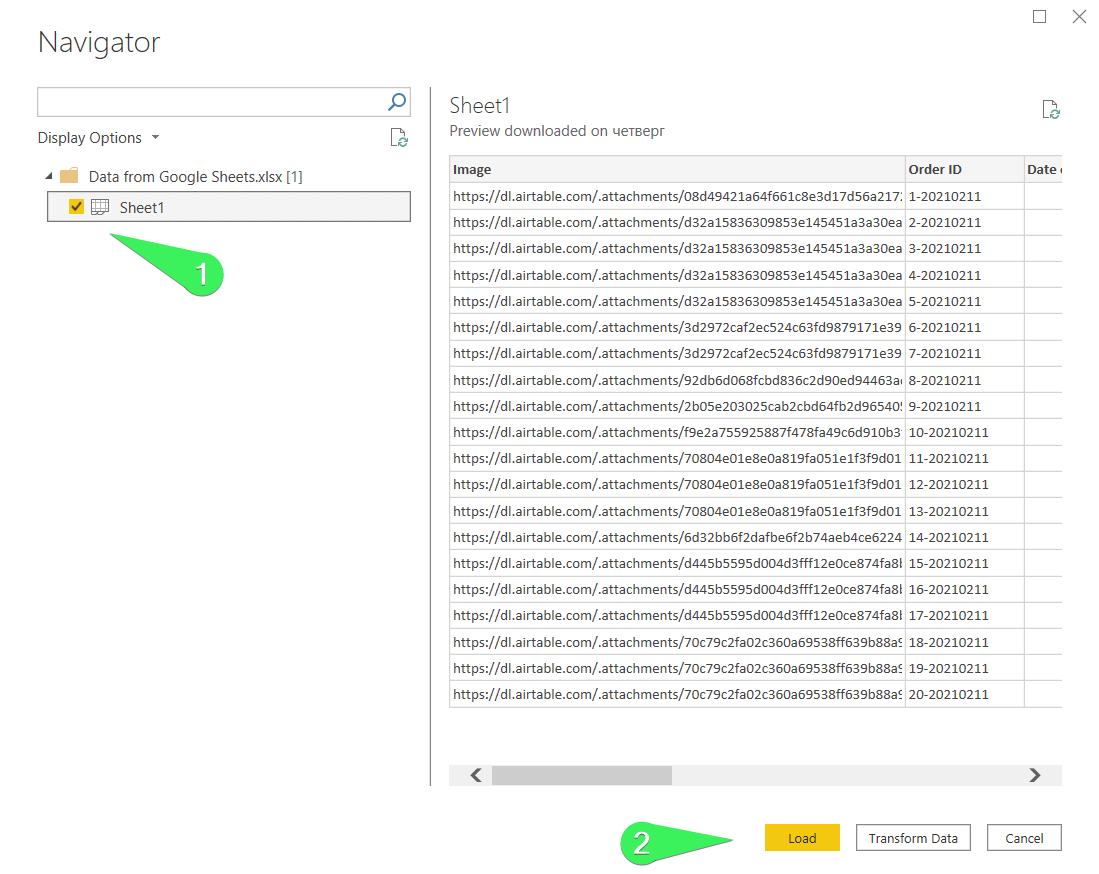The image size is (1099, 874).
Task: Click the Preview downloaded on четверг text
Action: (x=557, y=131)
